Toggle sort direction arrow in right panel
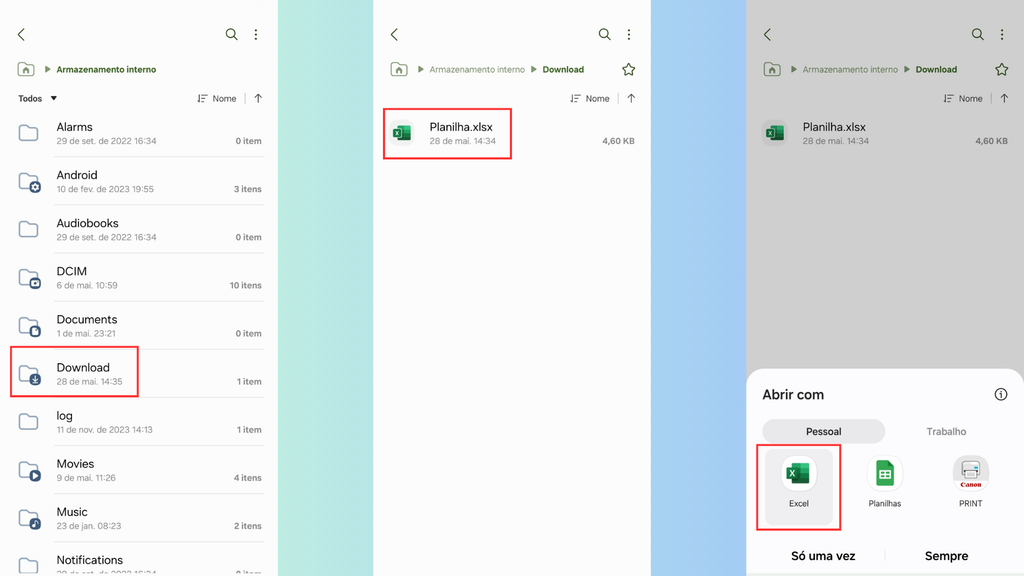Viewport: 1024px width, 576px height. coord(1004,99)
